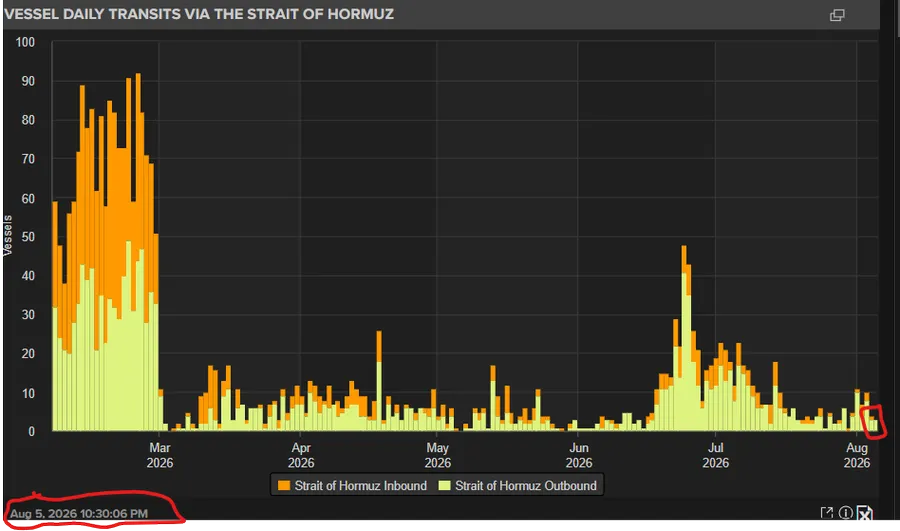Pop out the chart panel into a new window
Viewport: 900px width, 531px height.
point(837,15)
